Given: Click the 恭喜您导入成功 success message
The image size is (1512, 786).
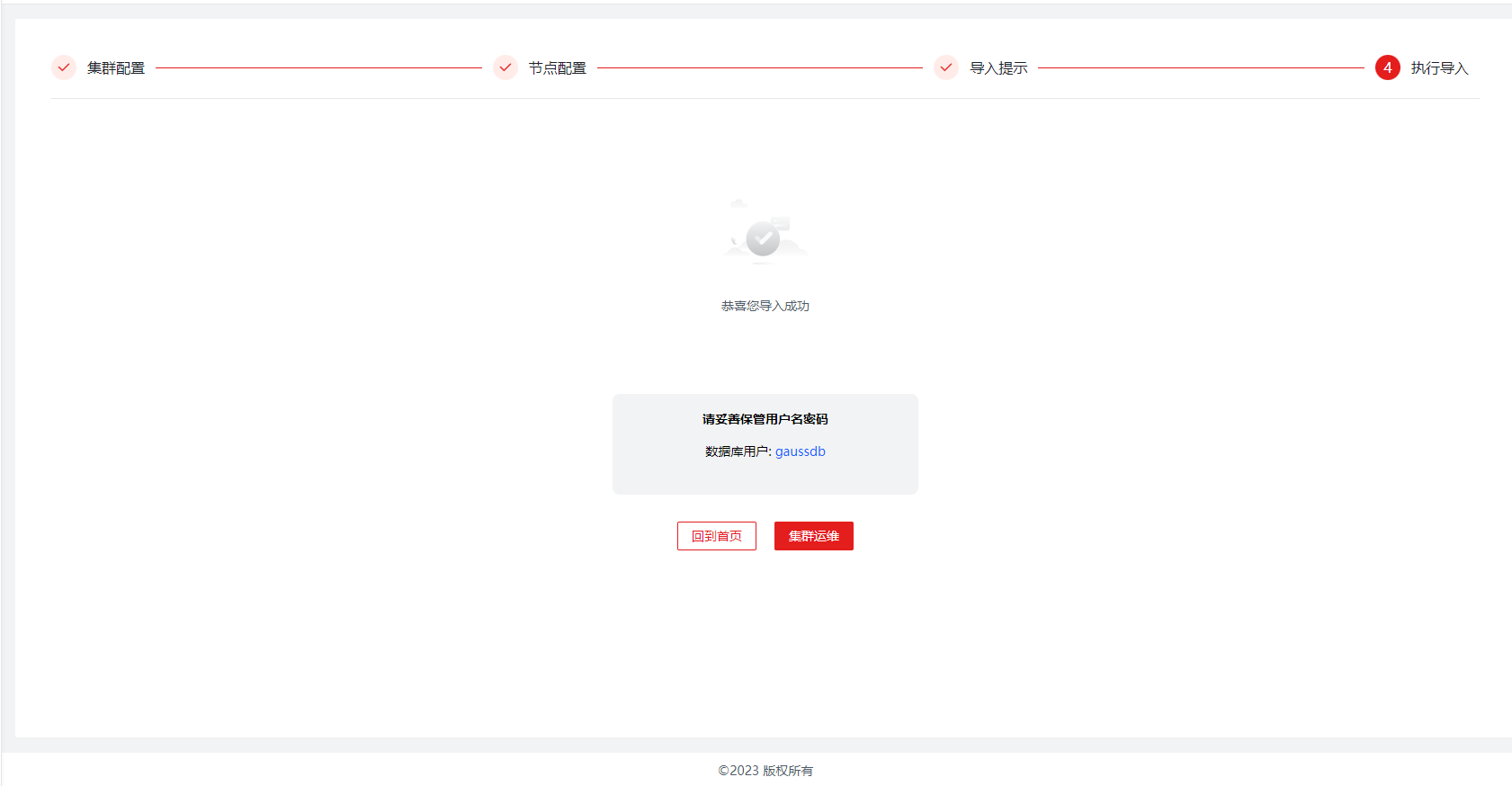Looking at the screenshot, I should [765, 306].
